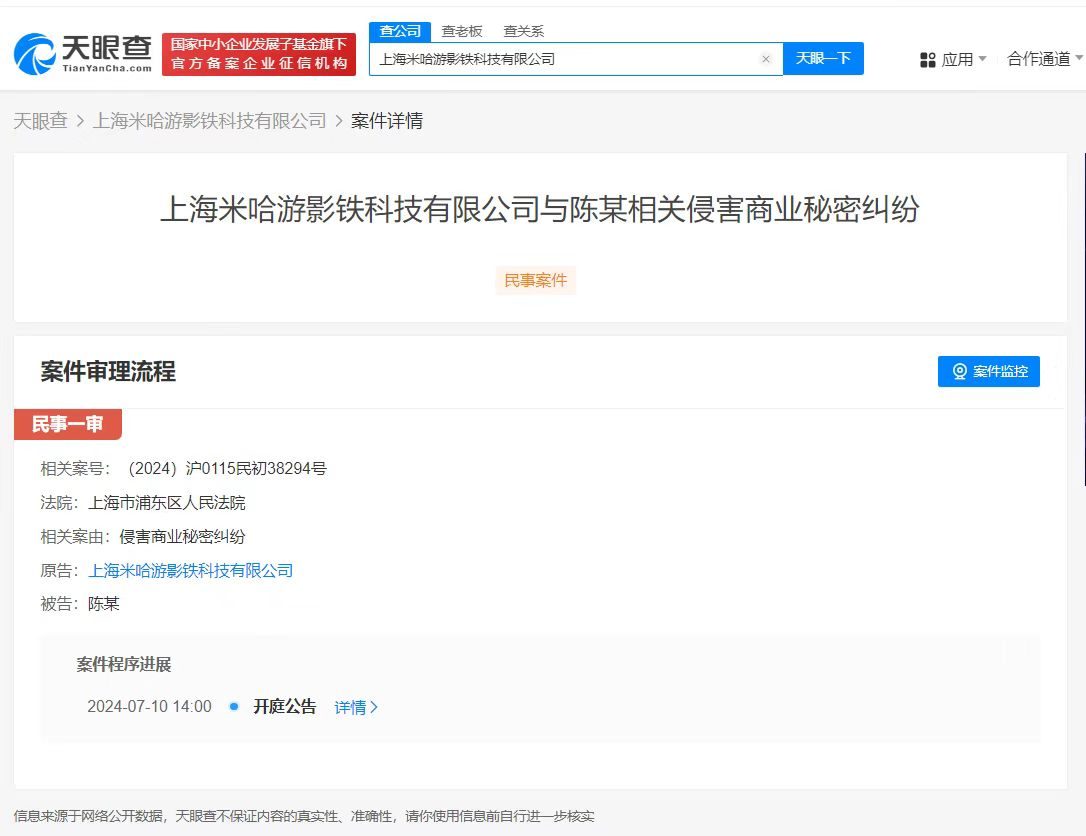The image size is (1086, 836).
Task: Switch to the 查关系 tab
Action: coord(524,31)
